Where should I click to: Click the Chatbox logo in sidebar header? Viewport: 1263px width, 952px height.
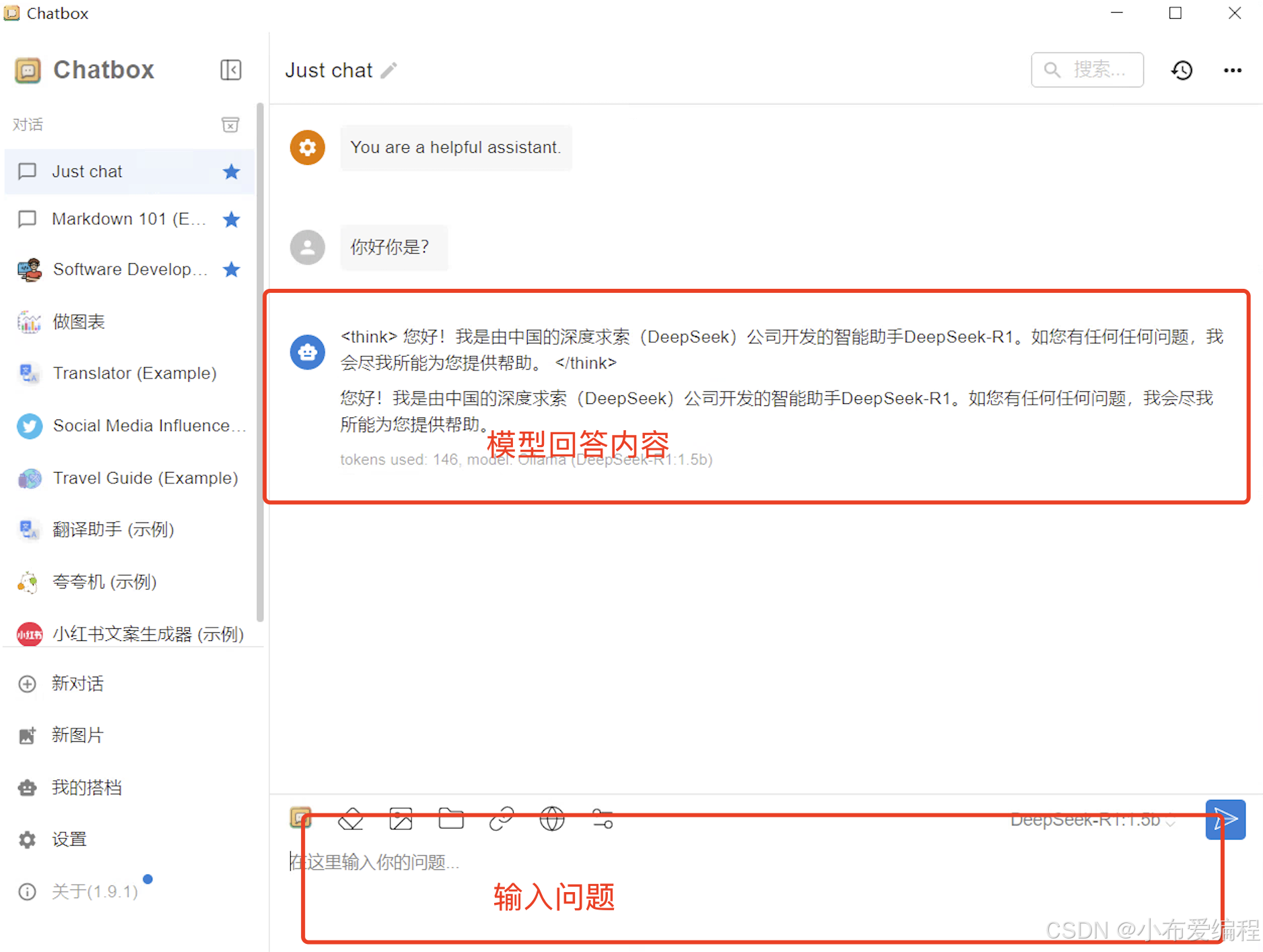[28, 70]
